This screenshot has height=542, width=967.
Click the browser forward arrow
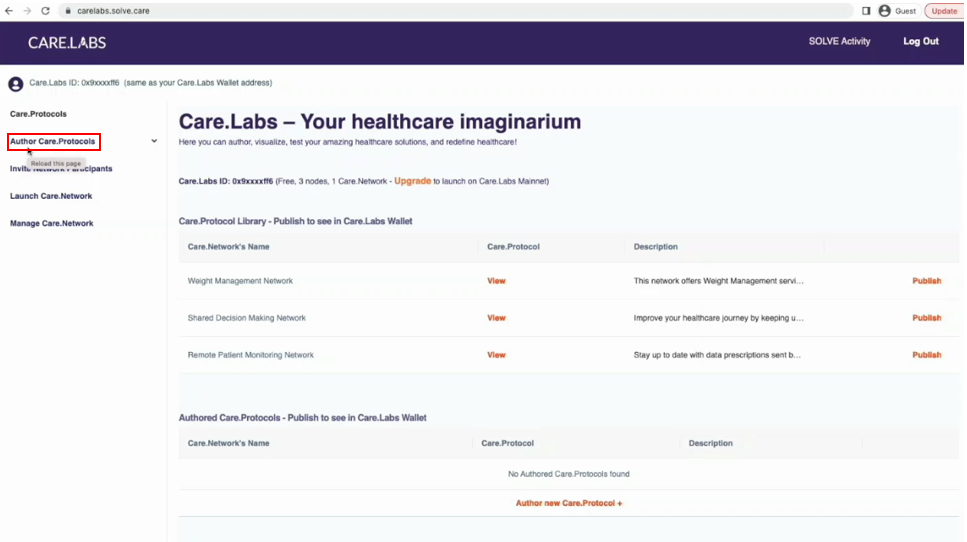27,11
